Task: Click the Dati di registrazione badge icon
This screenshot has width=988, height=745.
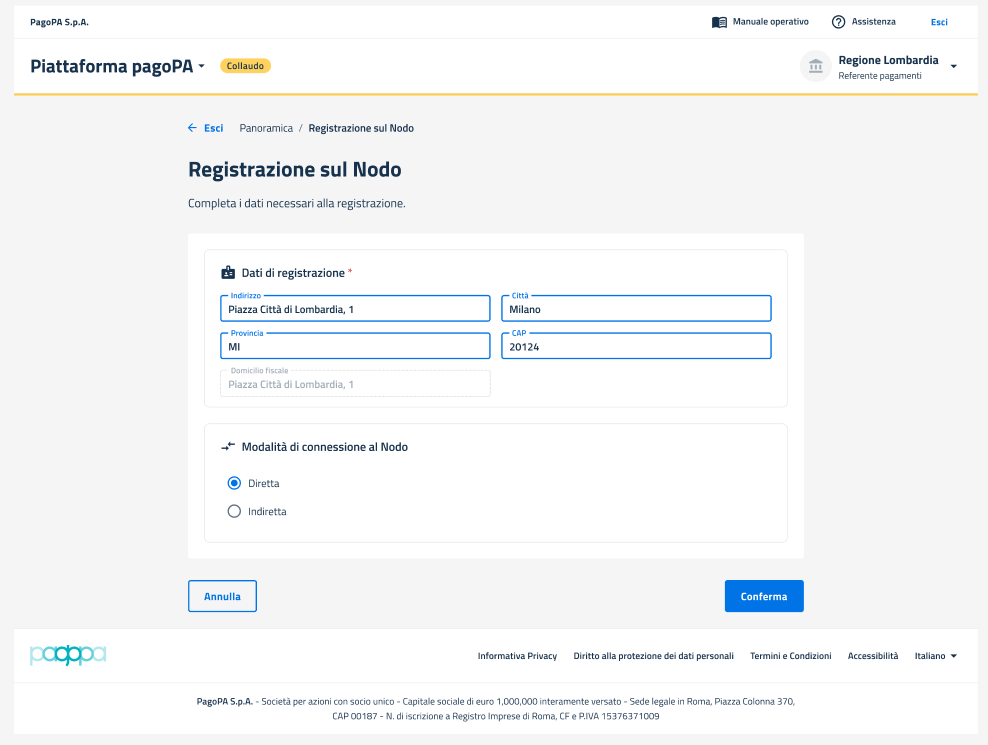Action: click(228, 273)
